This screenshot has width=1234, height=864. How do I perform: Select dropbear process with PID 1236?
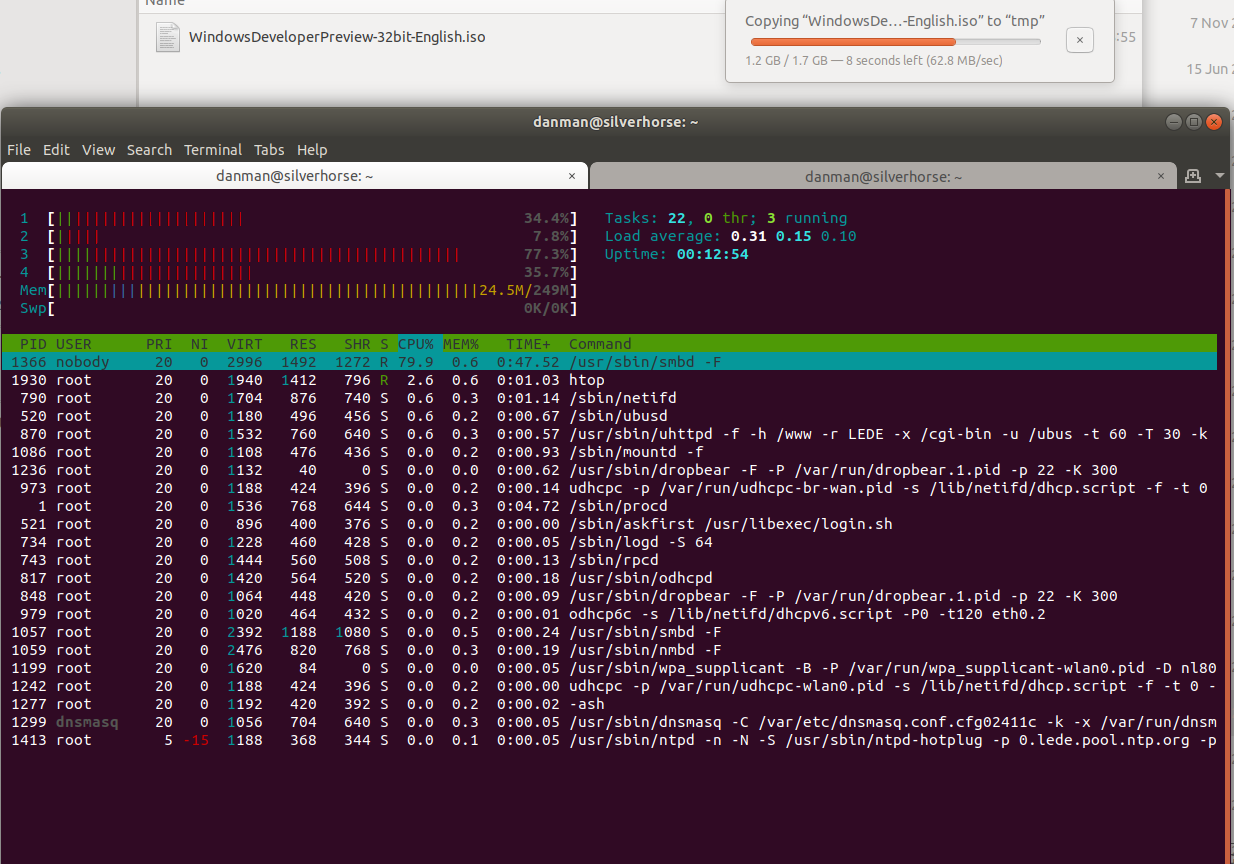(609, 470)
